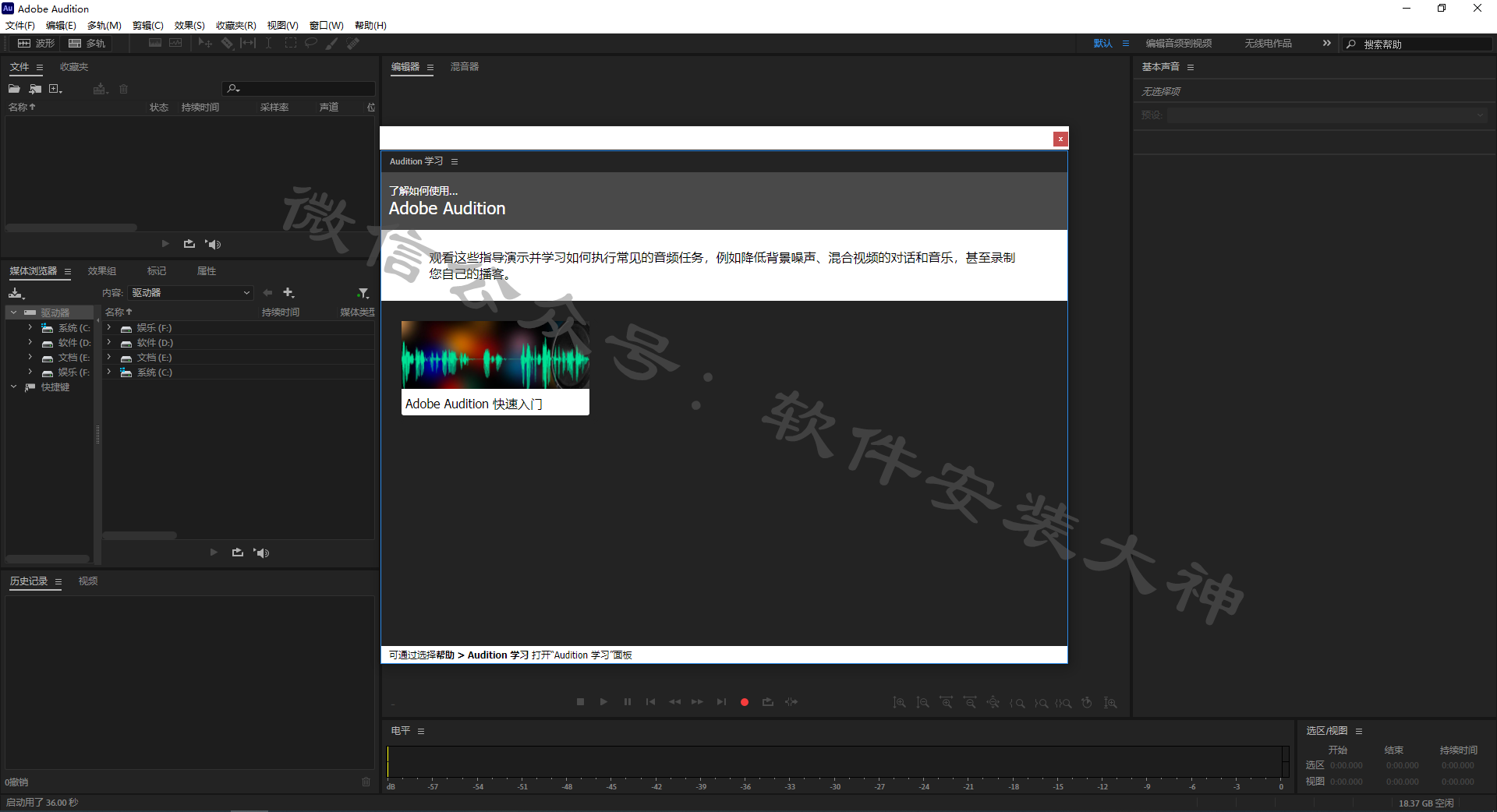Select the Spot Healing Brush tool
The height and width of the screenshot is (812, 1497).
[353, 43]
